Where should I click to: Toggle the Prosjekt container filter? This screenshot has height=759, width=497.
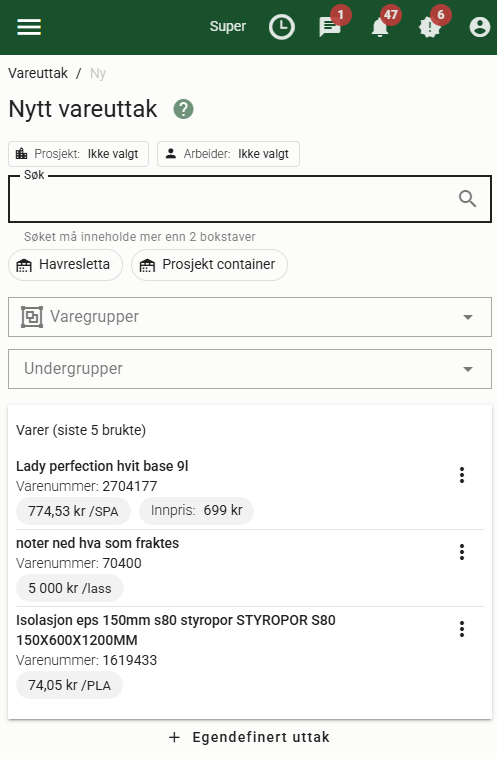click(x=210, y=265)
